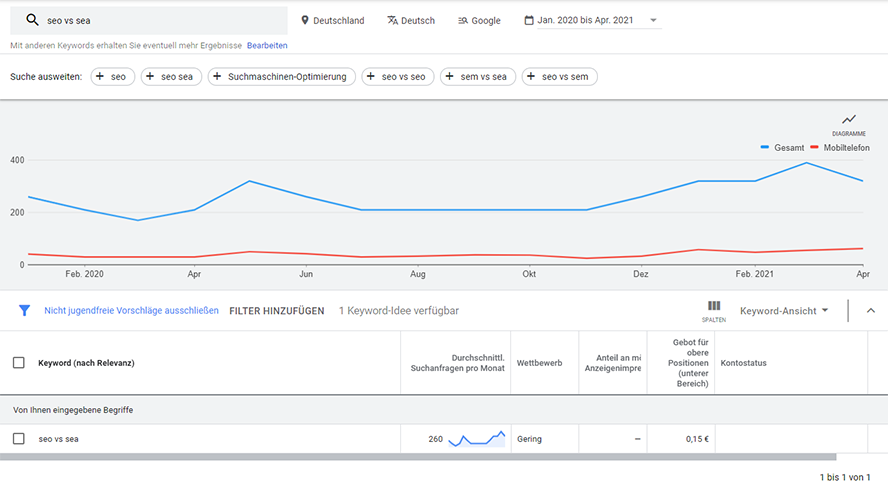
Task: Click the Bearbeiten link
Action: click(x=267, y=45)
